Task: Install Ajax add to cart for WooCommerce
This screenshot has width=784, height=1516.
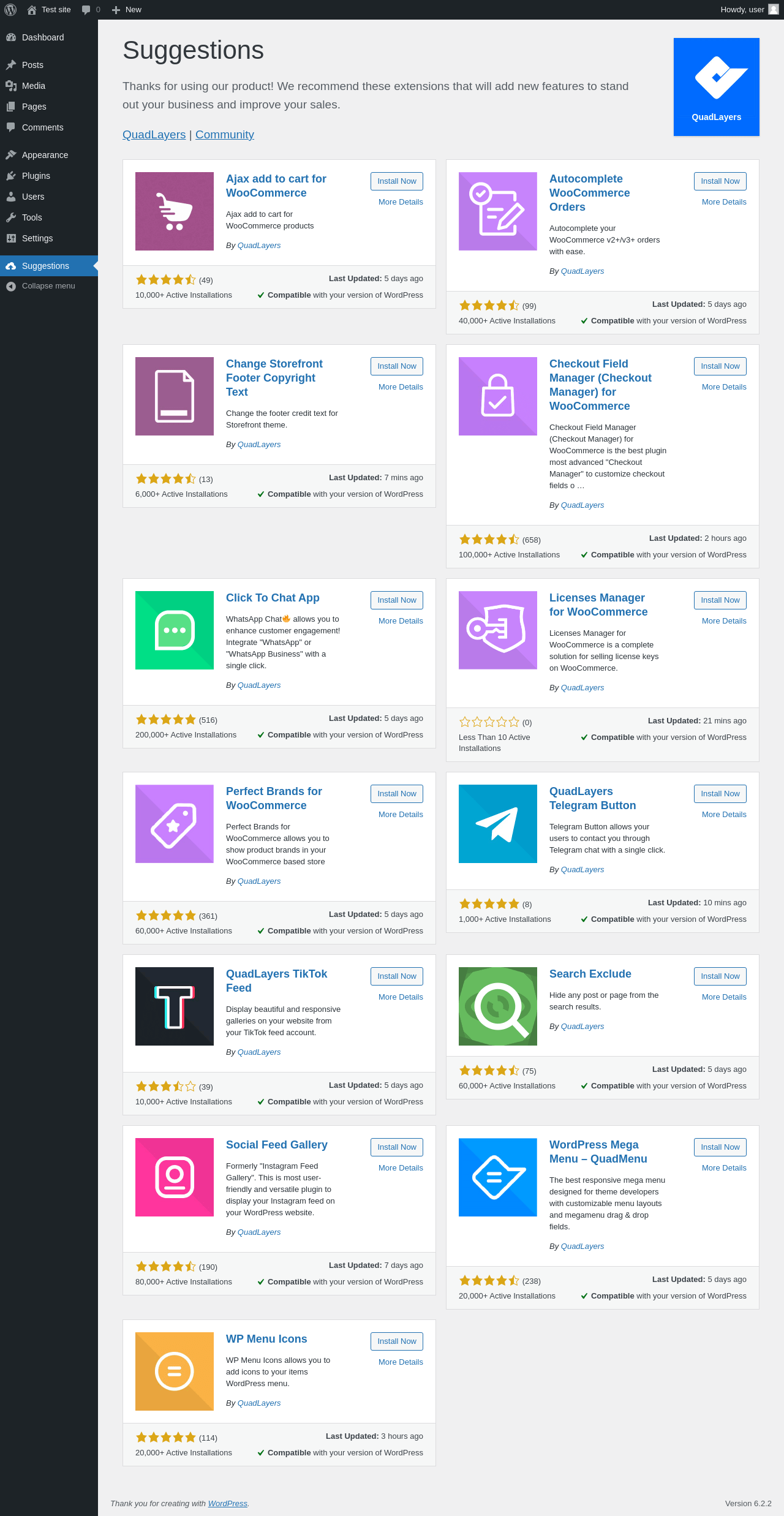Action: (x=397, y=181)
